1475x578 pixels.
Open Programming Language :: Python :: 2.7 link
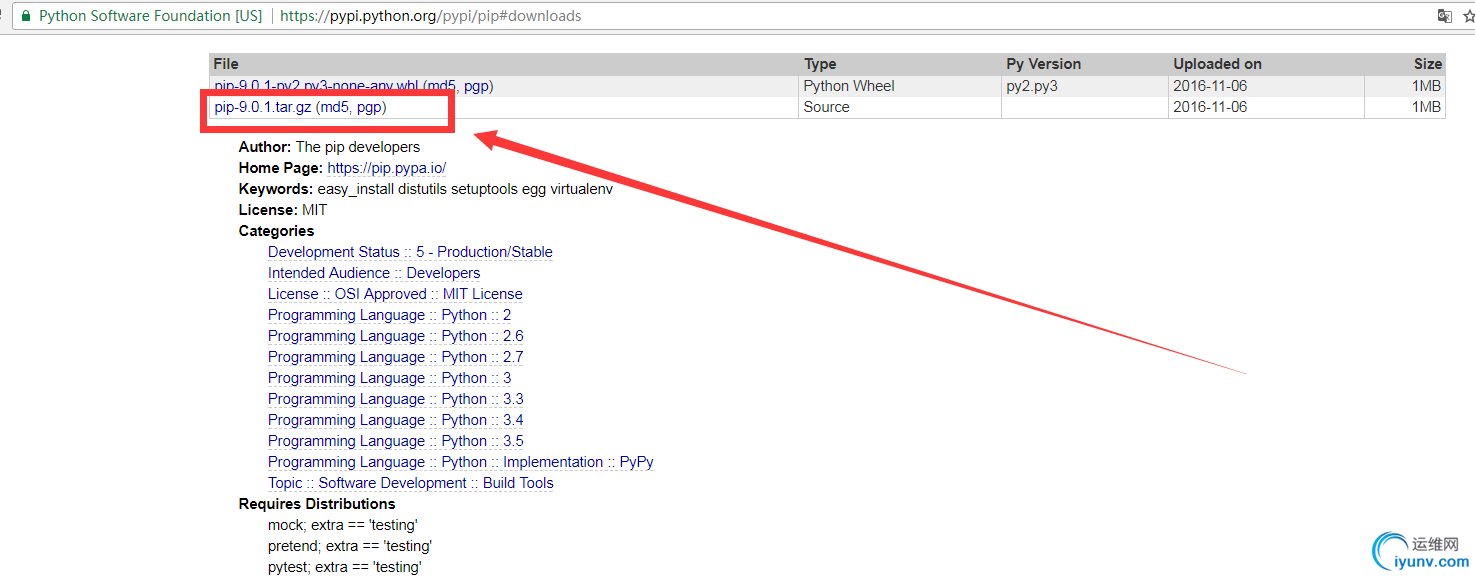396,357
